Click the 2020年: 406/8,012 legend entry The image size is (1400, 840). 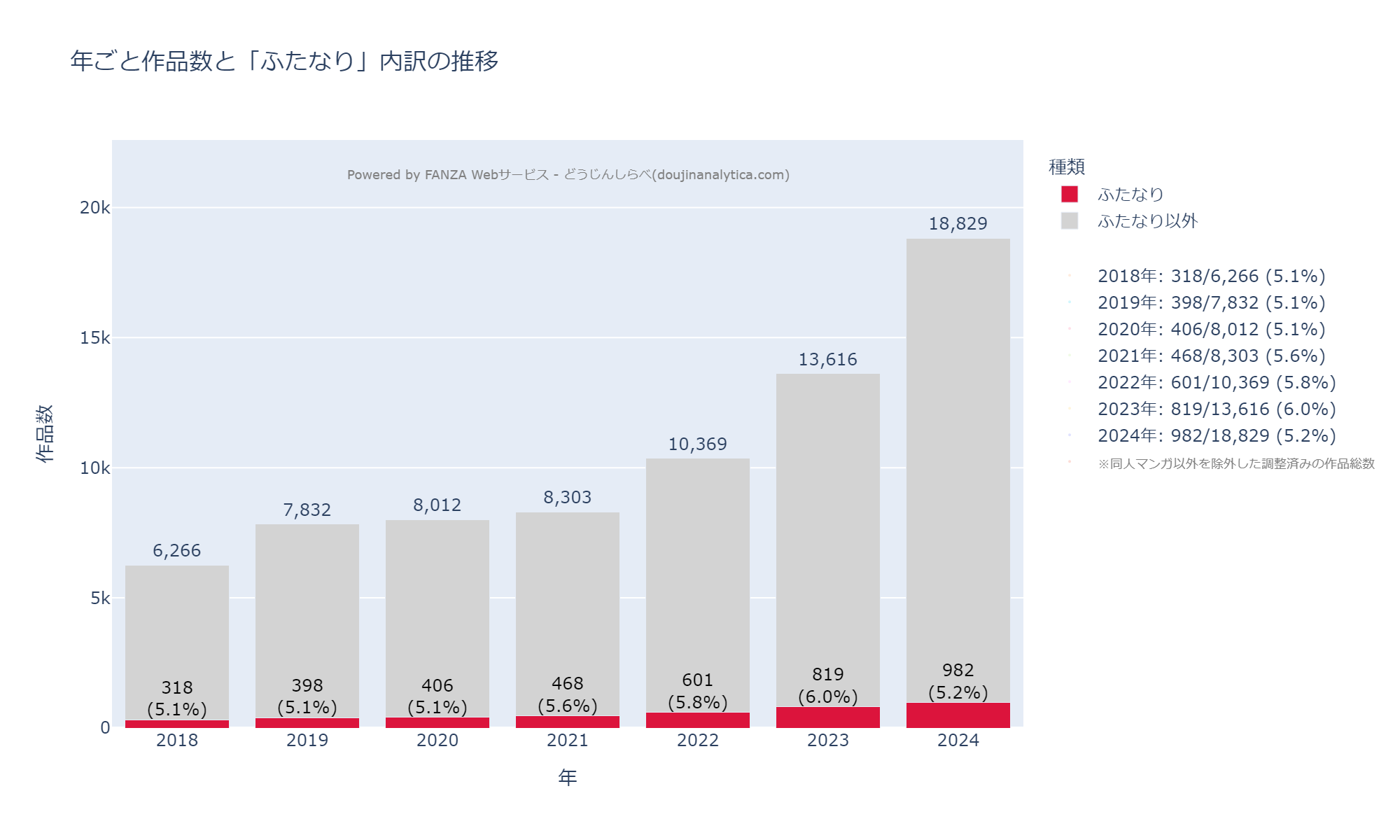[x=1211, y=329]
